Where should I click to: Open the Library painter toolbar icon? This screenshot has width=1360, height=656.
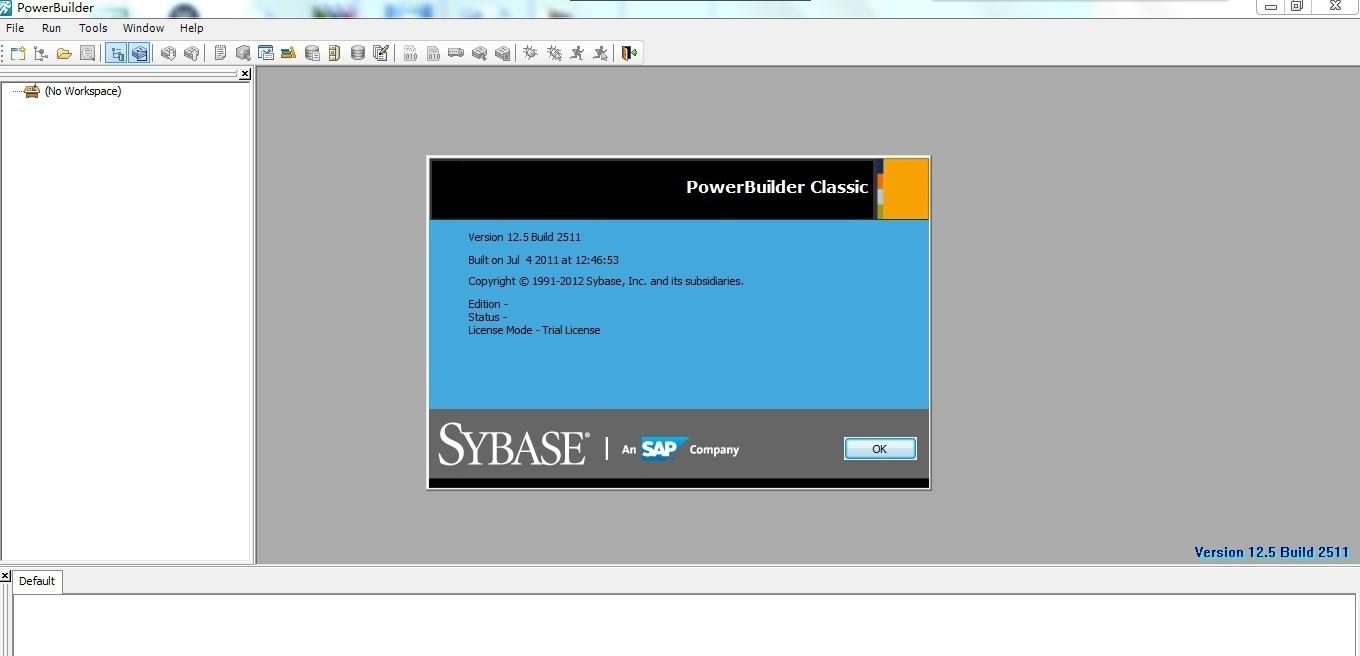[289, 53]
